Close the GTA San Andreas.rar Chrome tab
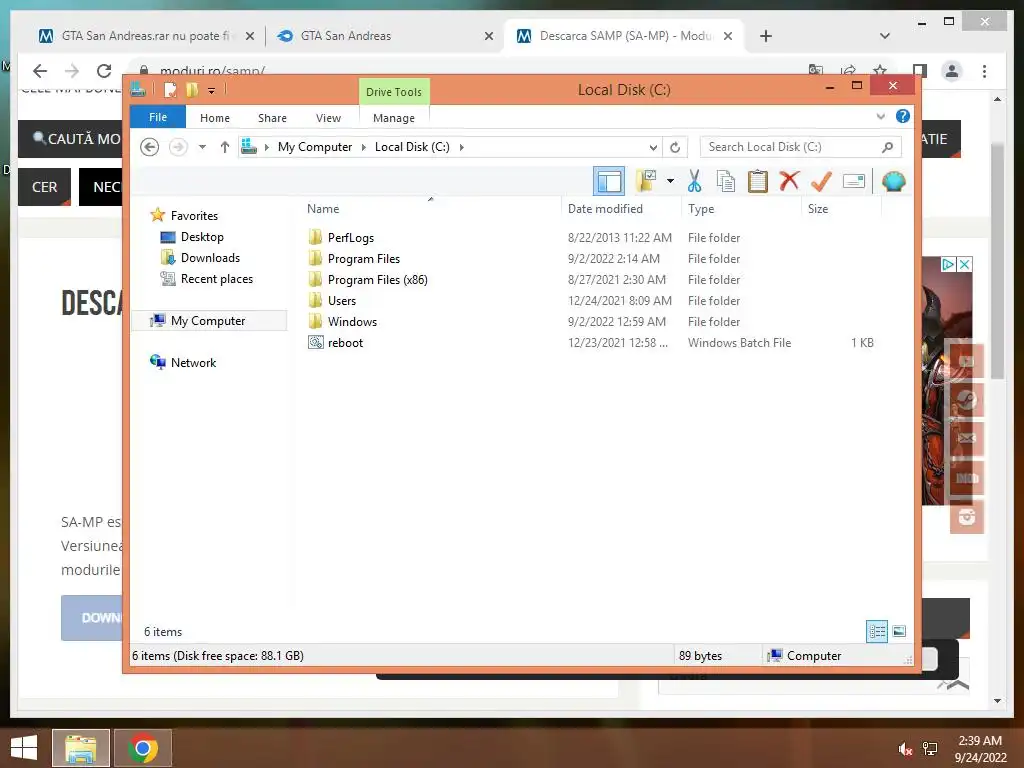1024x768 pixels. [x=249, y=36]
